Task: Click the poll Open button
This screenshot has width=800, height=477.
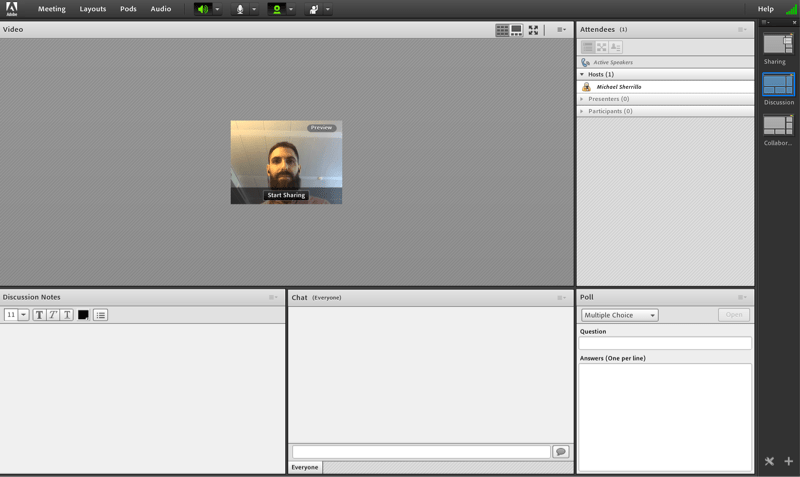Action: pyautogui.click(x=734, y=315)
